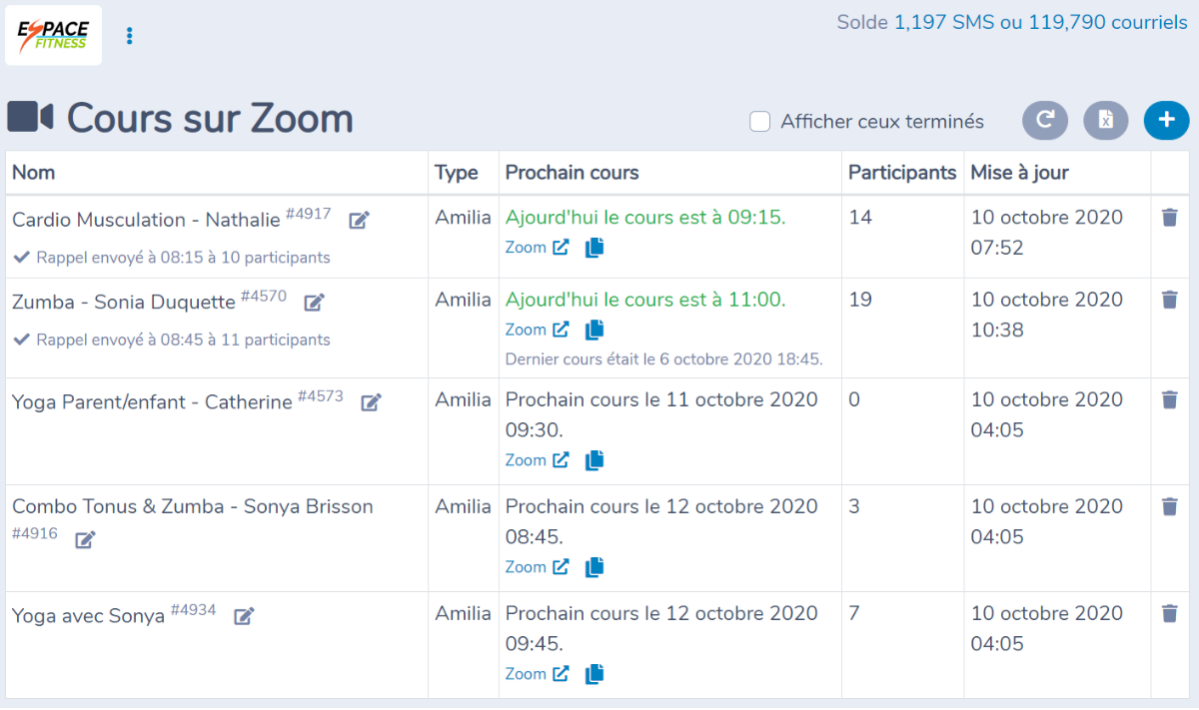This screenshot has width=1199, height=710.
Task: Click the 119,790 courriels balance link
Action: coord(1108,22)
